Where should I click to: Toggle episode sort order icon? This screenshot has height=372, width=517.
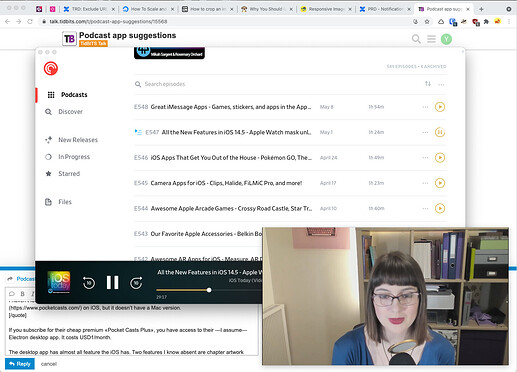tap(428, 84)
